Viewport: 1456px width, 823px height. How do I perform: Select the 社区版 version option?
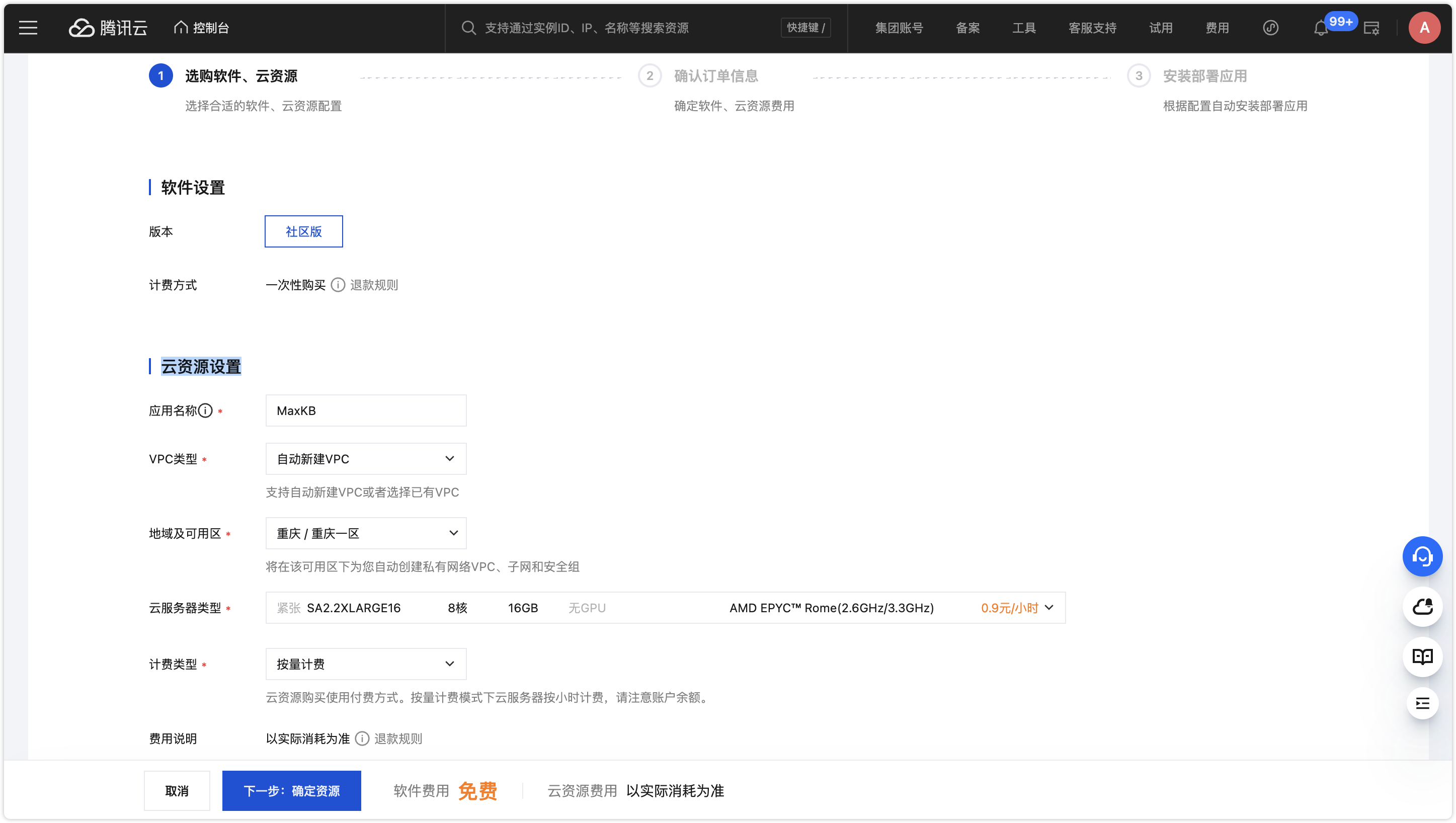[303, 231]
